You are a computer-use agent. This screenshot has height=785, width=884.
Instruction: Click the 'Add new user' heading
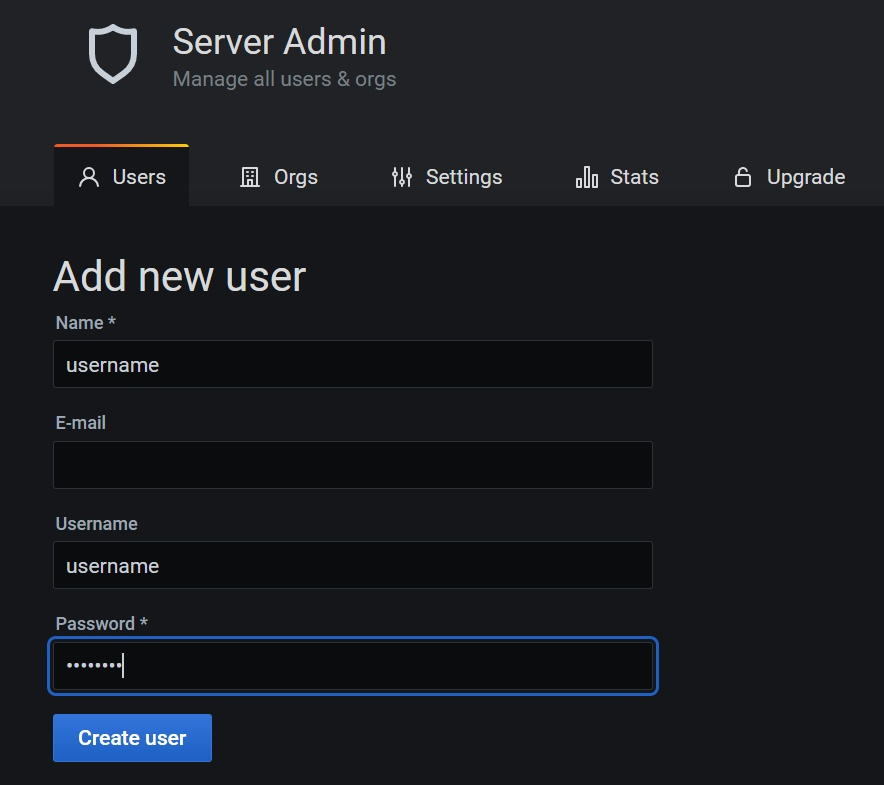pyautogui.click(x=179, y=277)
